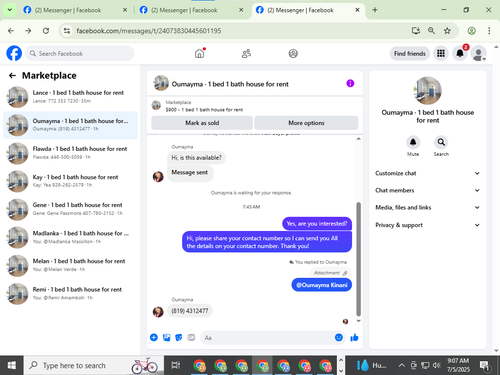This screenshot has width=500, height=375.
Task: Choose a sticker icon in composer
Action: click(179, 337)
